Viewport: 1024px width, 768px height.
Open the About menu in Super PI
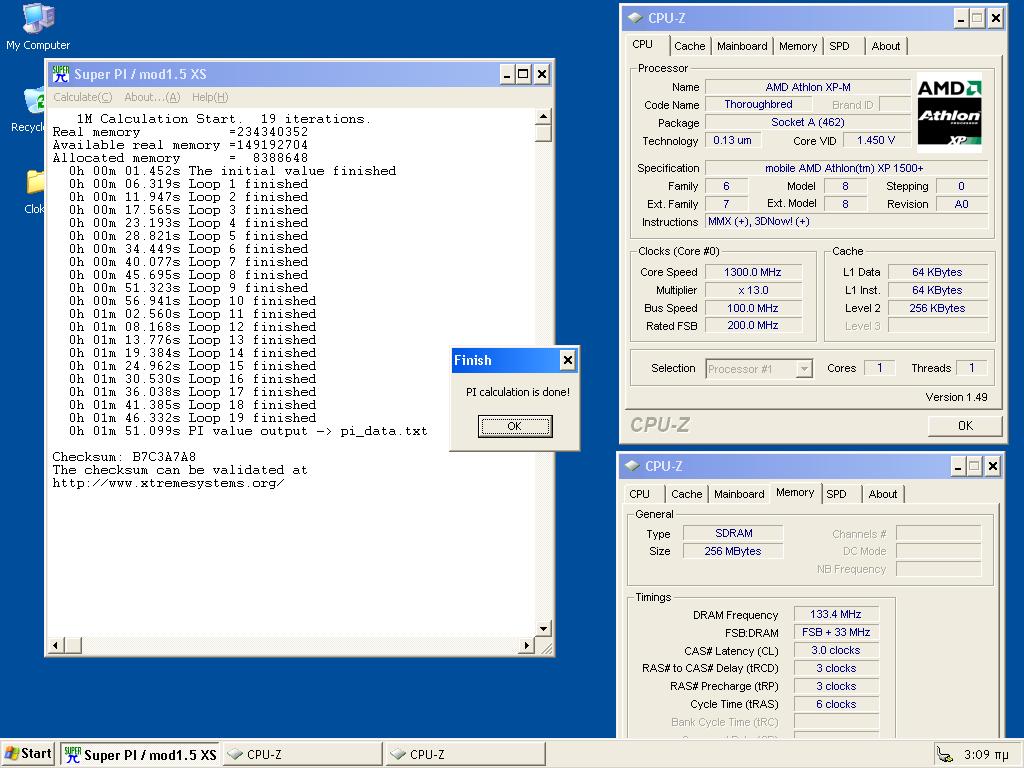pos(152,97)
